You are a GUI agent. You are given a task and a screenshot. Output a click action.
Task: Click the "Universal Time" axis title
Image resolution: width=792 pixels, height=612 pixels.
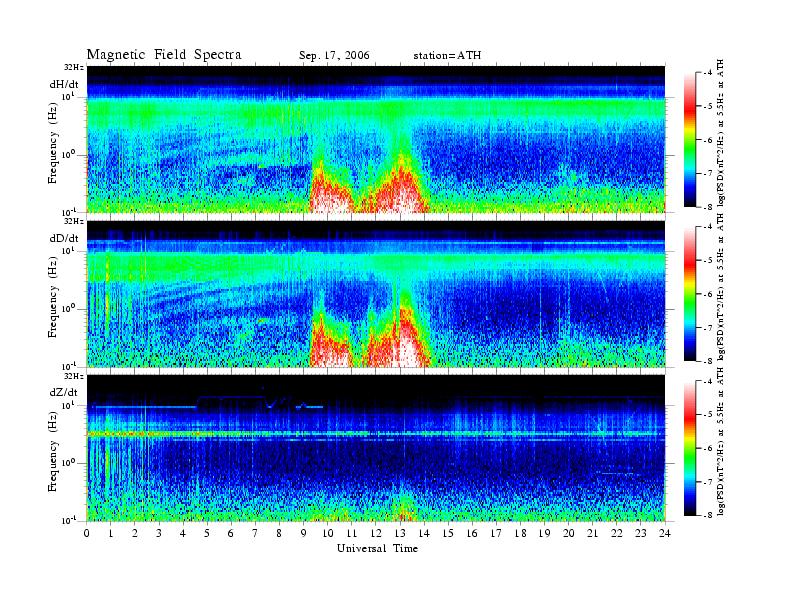[x=377, y=548]
